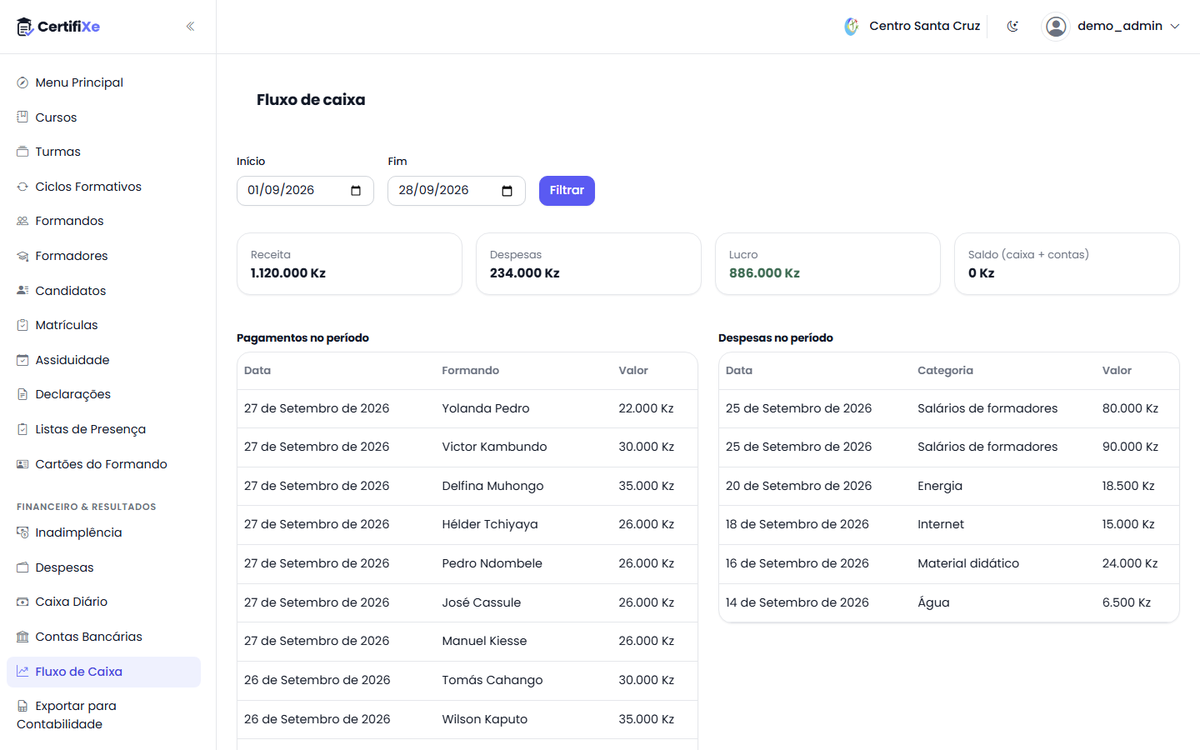Toggle dark mode moon icon
Viewport: 1200px width, 750px height.
coord(1013,27)
